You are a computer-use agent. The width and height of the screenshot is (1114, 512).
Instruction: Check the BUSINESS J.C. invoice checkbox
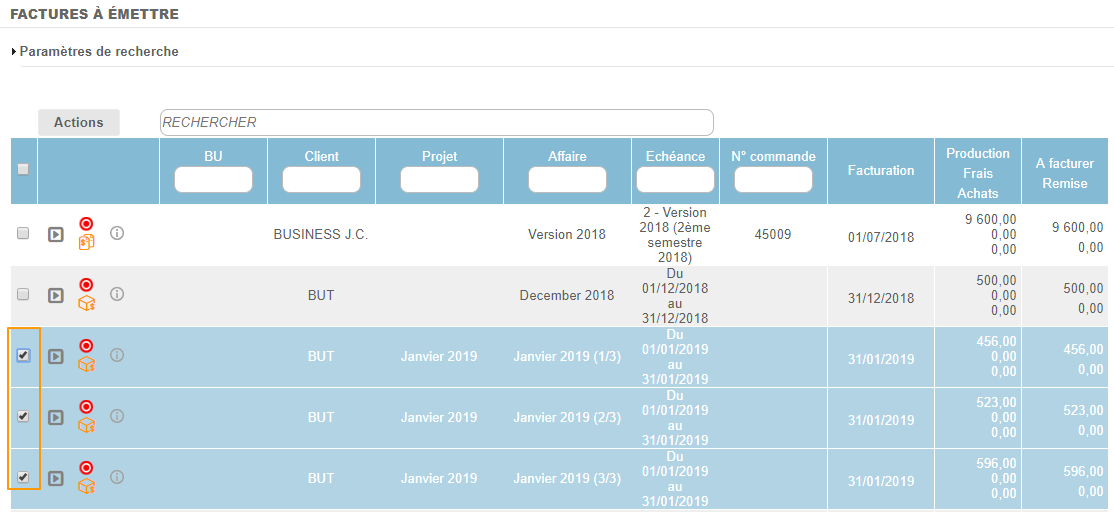coord(23,233)
